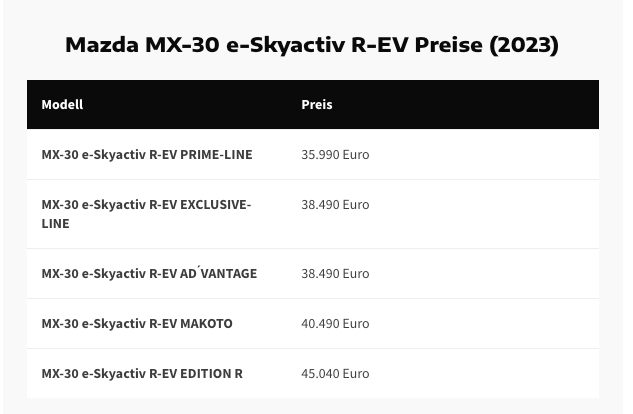
Task: Click empty space right of MAKOTO price
Action: [484, 324]
